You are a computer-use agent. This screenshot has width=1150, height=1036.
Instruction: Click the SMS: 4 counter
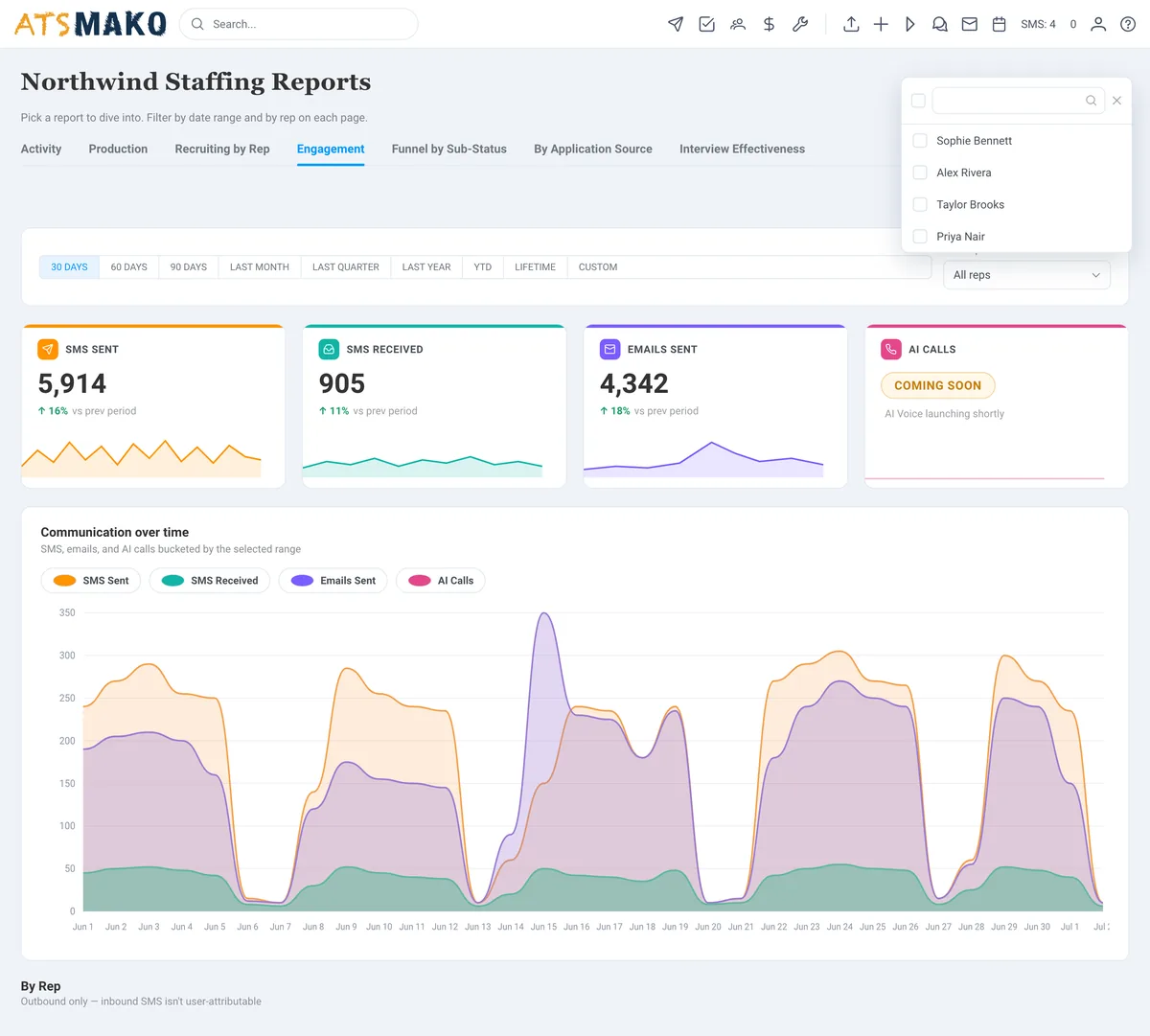click(1038, 24)
